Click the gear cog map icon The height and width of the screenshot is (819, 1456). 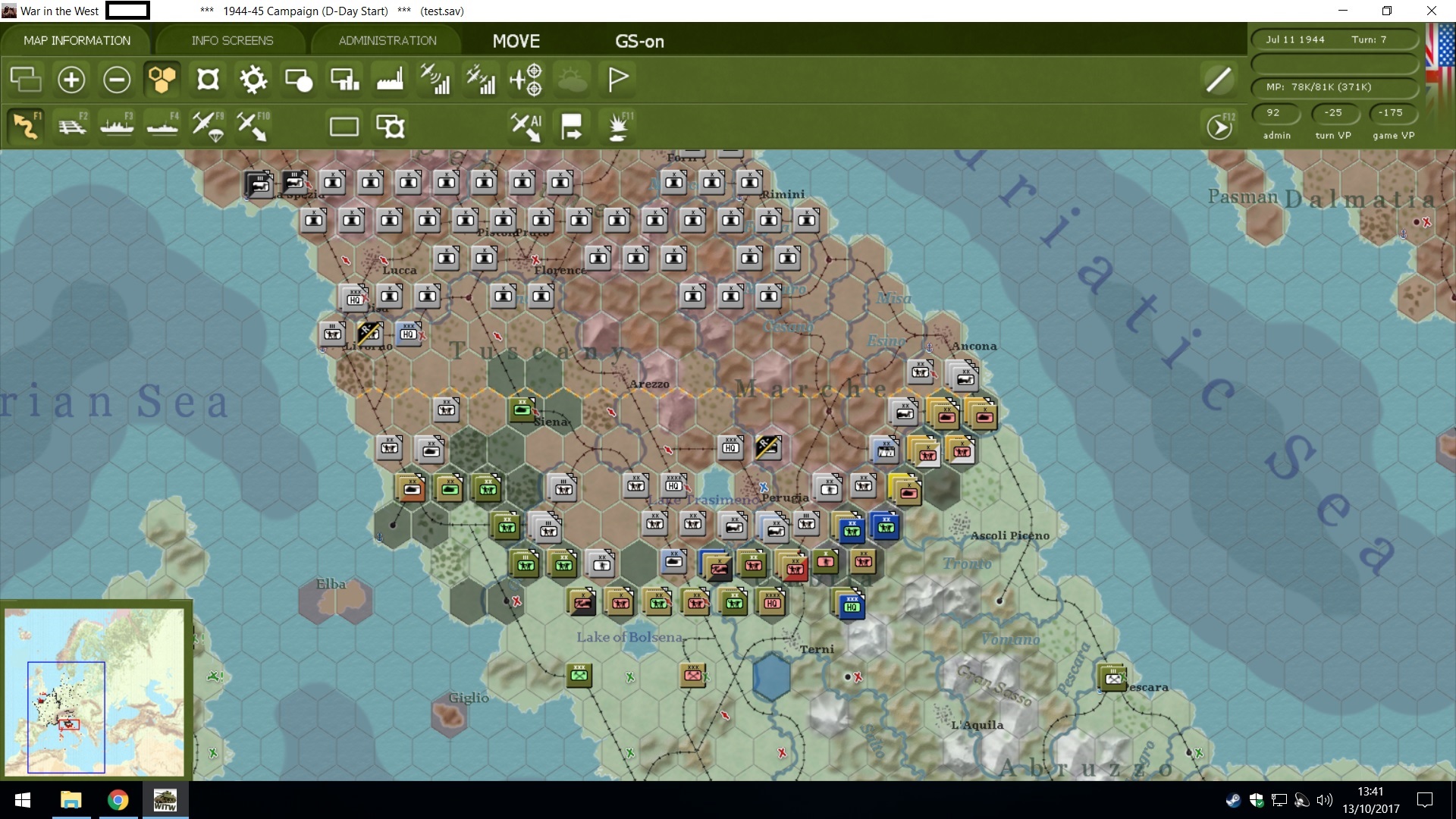(x=253, y=79)
